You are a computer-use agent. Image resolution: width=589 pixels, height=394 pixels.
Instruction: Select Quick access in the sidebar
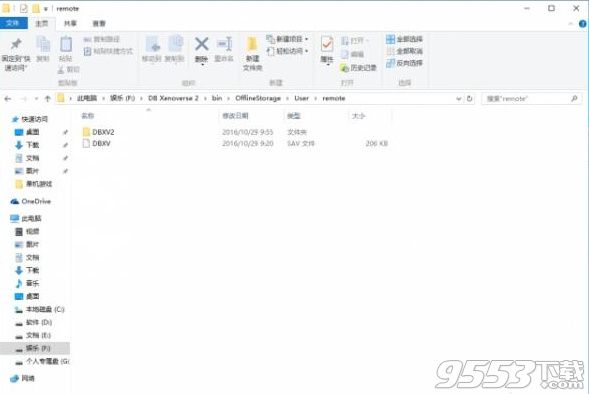pyautogui.click(x=30, y=119)
